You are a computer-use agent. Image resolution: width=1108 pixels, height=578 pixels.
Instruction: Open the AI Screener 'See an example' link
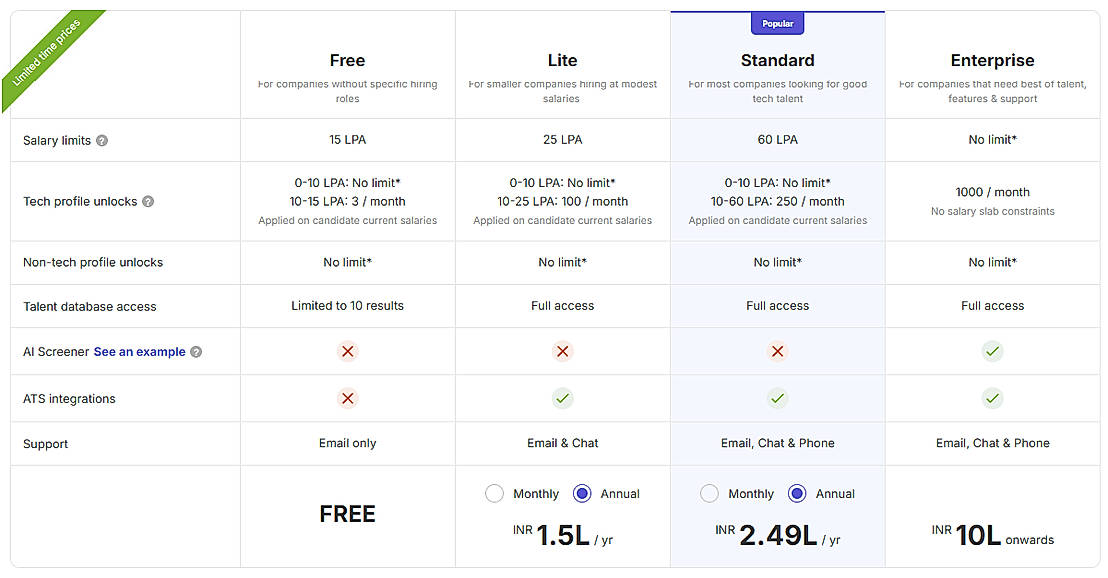pos(139,352)
